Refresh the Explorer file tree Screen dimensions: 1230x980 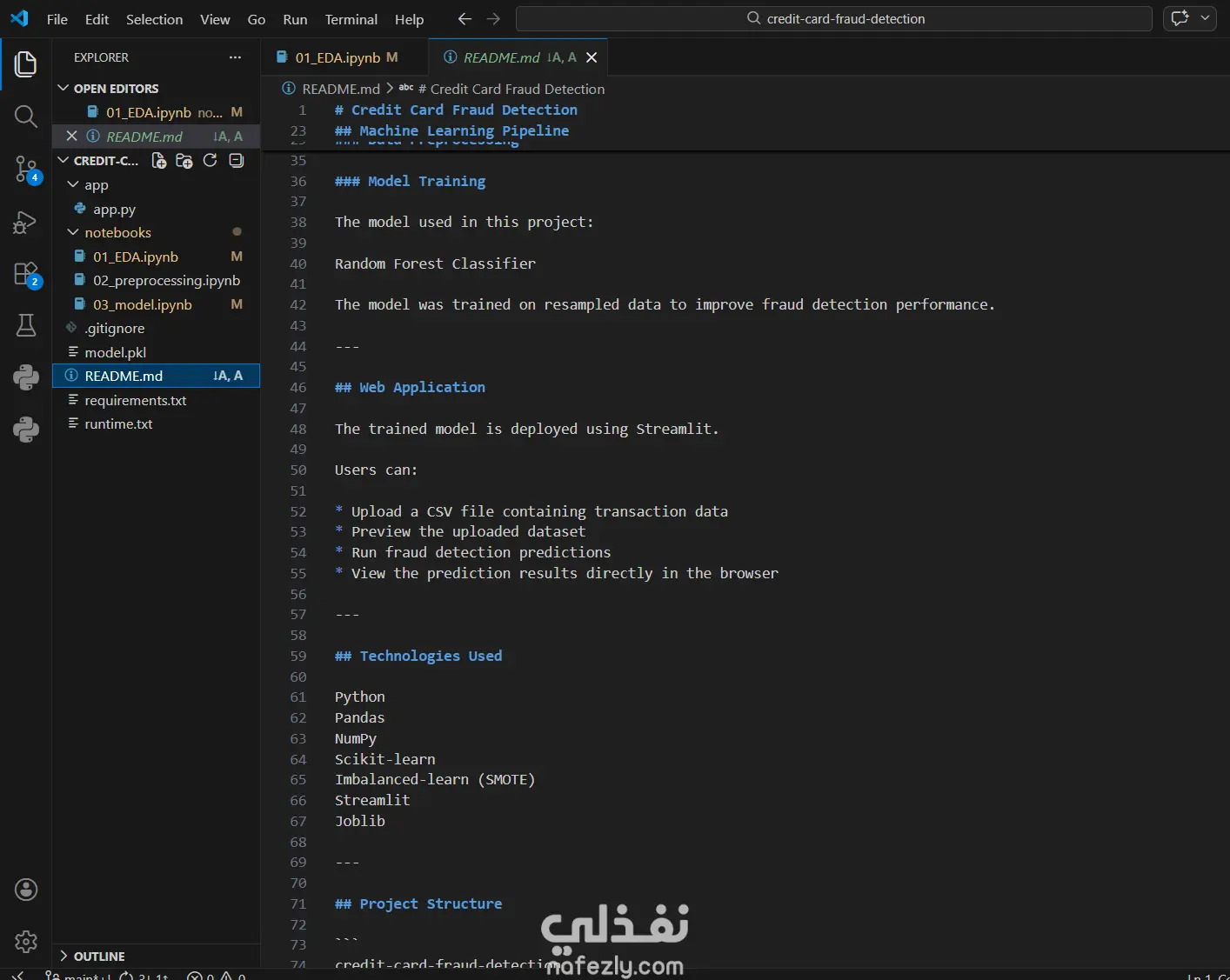click(x=211, y=161)
